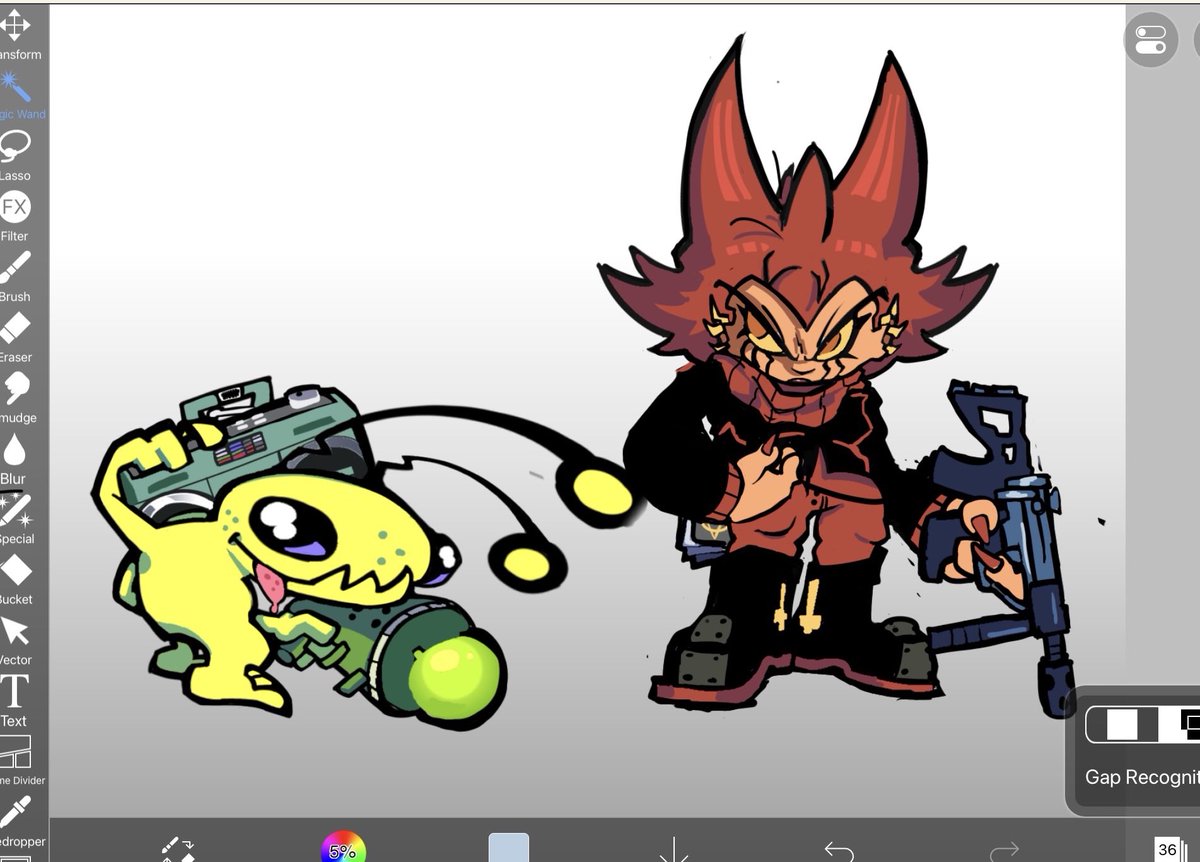Select the Eraser tool
Image resolution: width=1200 pixels, height=862 pixels.
click(x=15, y=337)
